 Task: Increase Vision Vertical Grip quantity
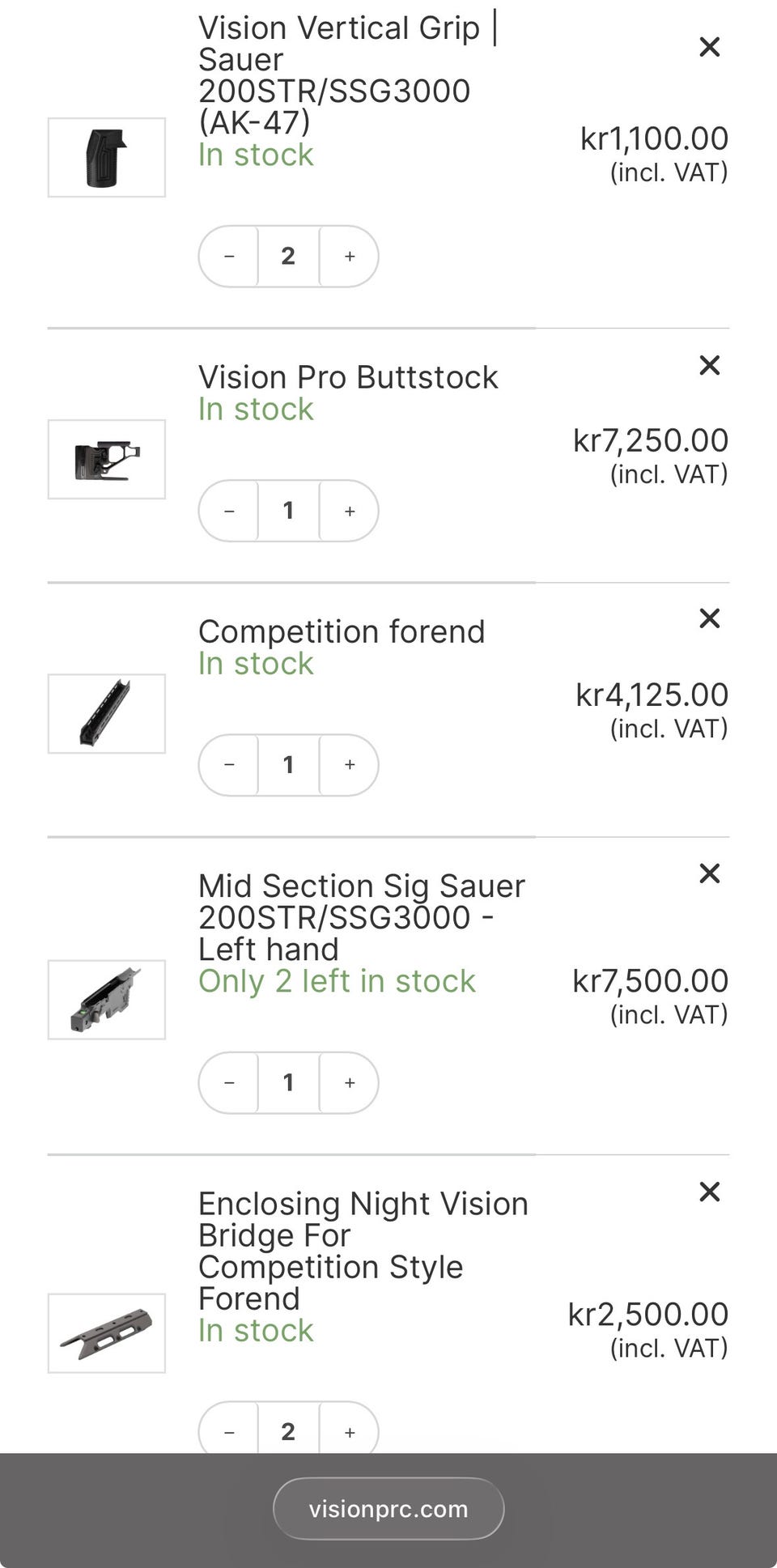[x=350, y=257]
